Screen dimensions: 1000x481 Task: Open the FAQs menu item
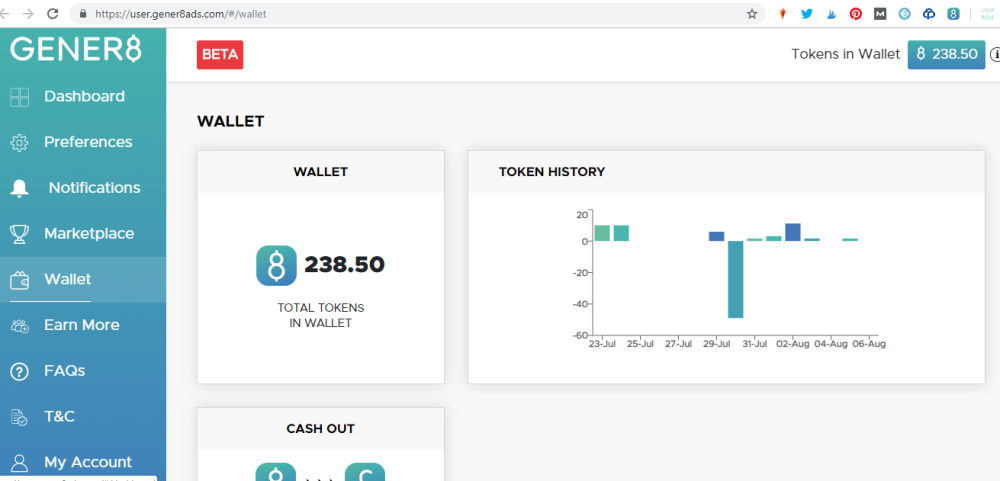tap(64, 371)
